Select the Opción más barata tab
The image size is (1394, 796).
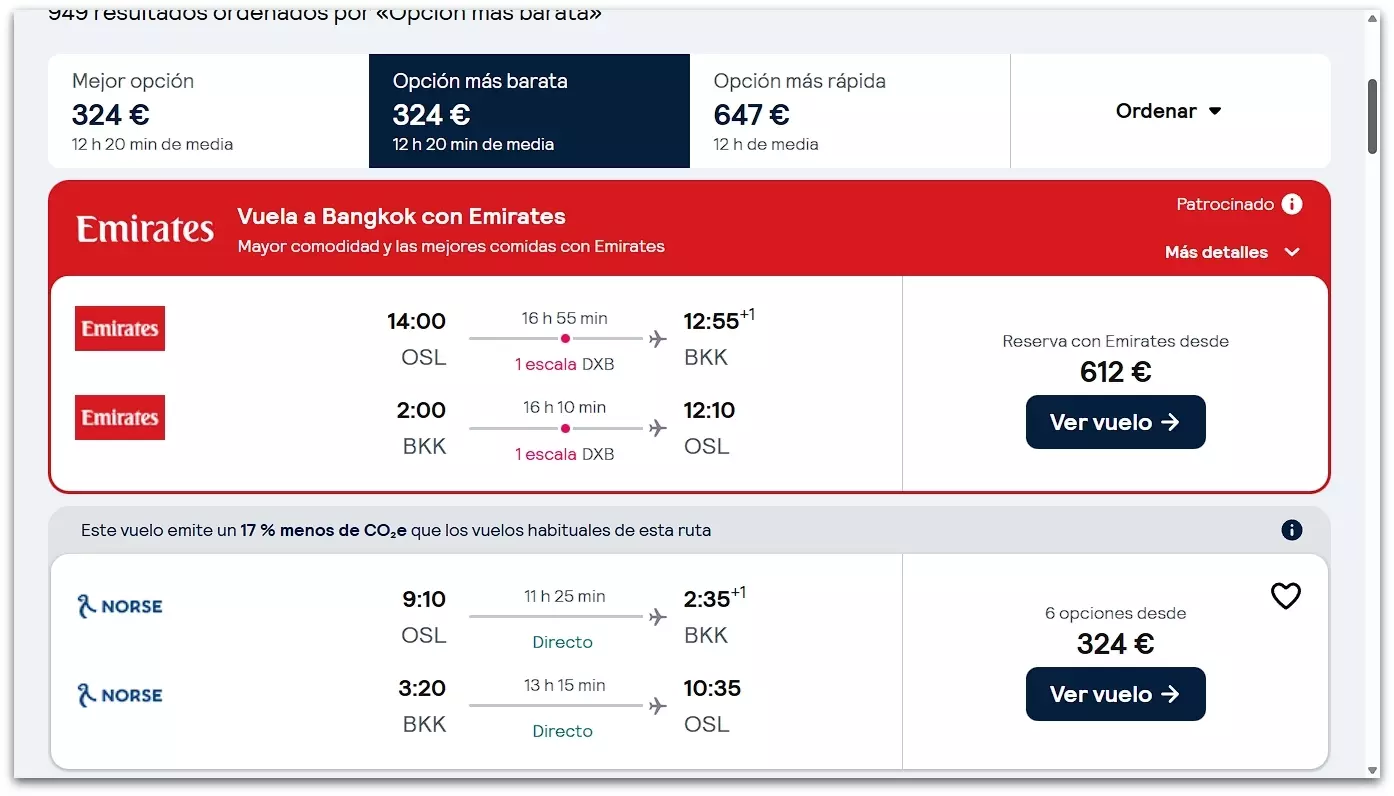[529, 111]
